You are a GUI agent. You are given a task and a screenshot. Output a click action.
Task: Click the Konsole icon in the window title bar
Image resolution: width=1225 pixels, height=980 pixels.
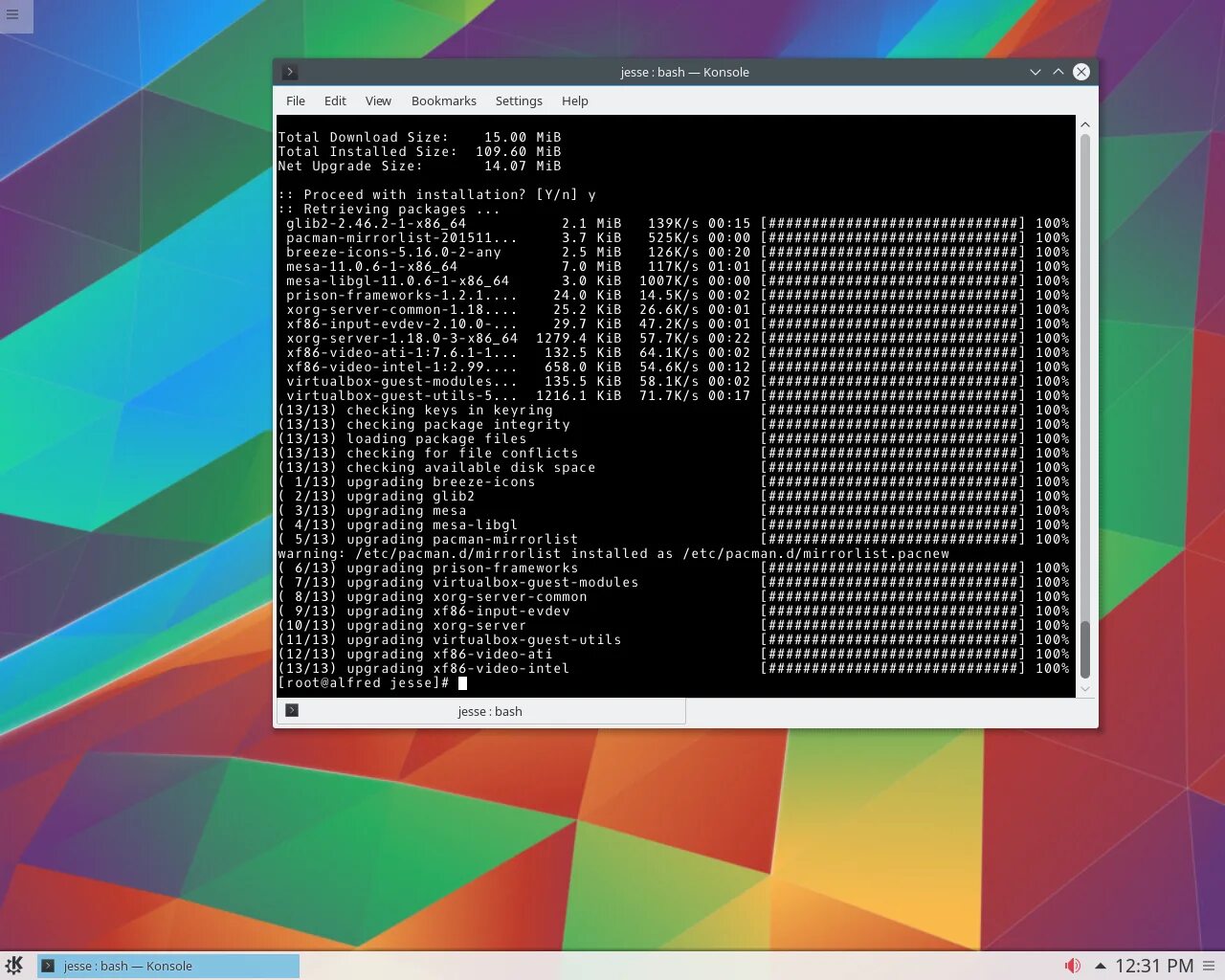pos(288,72)
